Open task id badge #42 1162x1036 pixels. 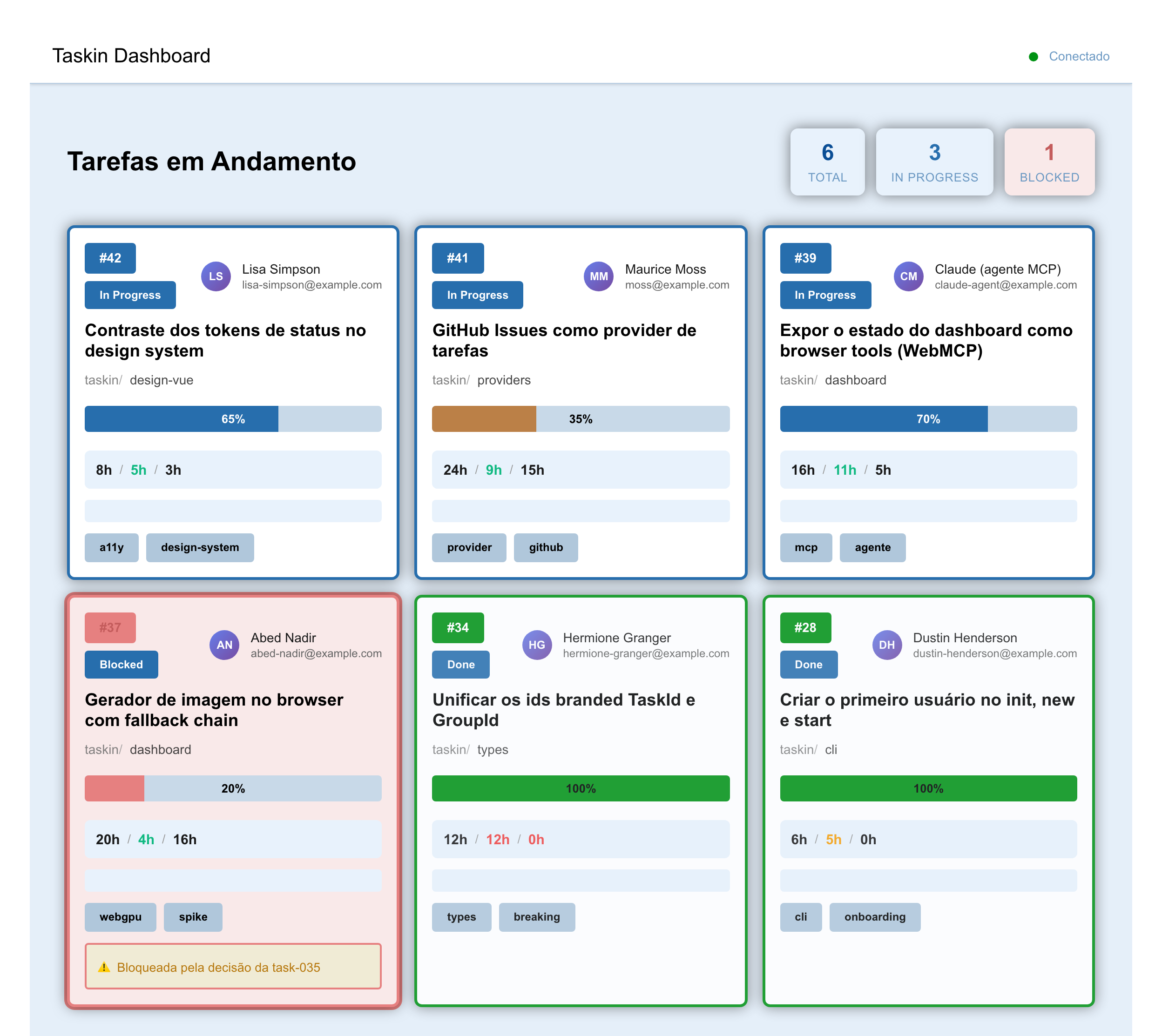click(x=110, y=258)
